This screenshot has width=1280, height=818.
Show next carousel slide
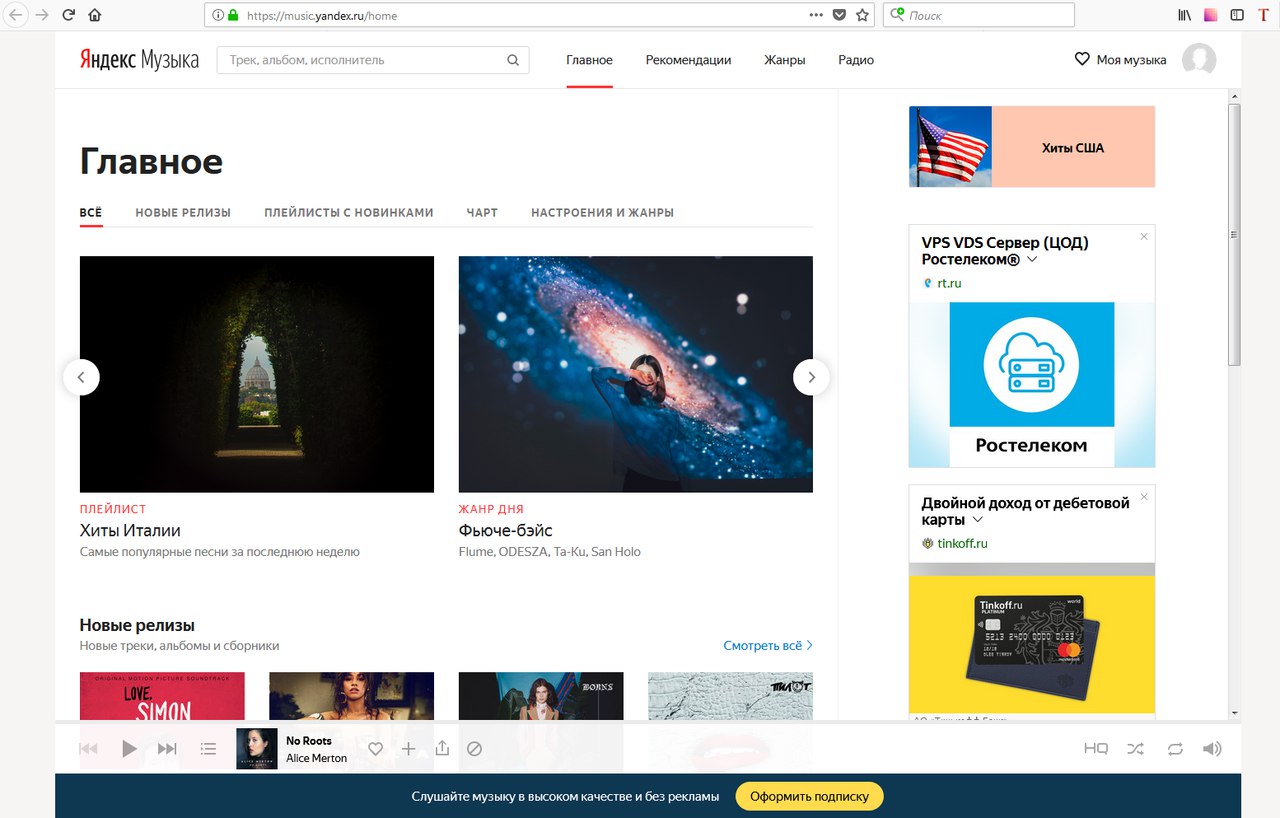click(811, 377)
